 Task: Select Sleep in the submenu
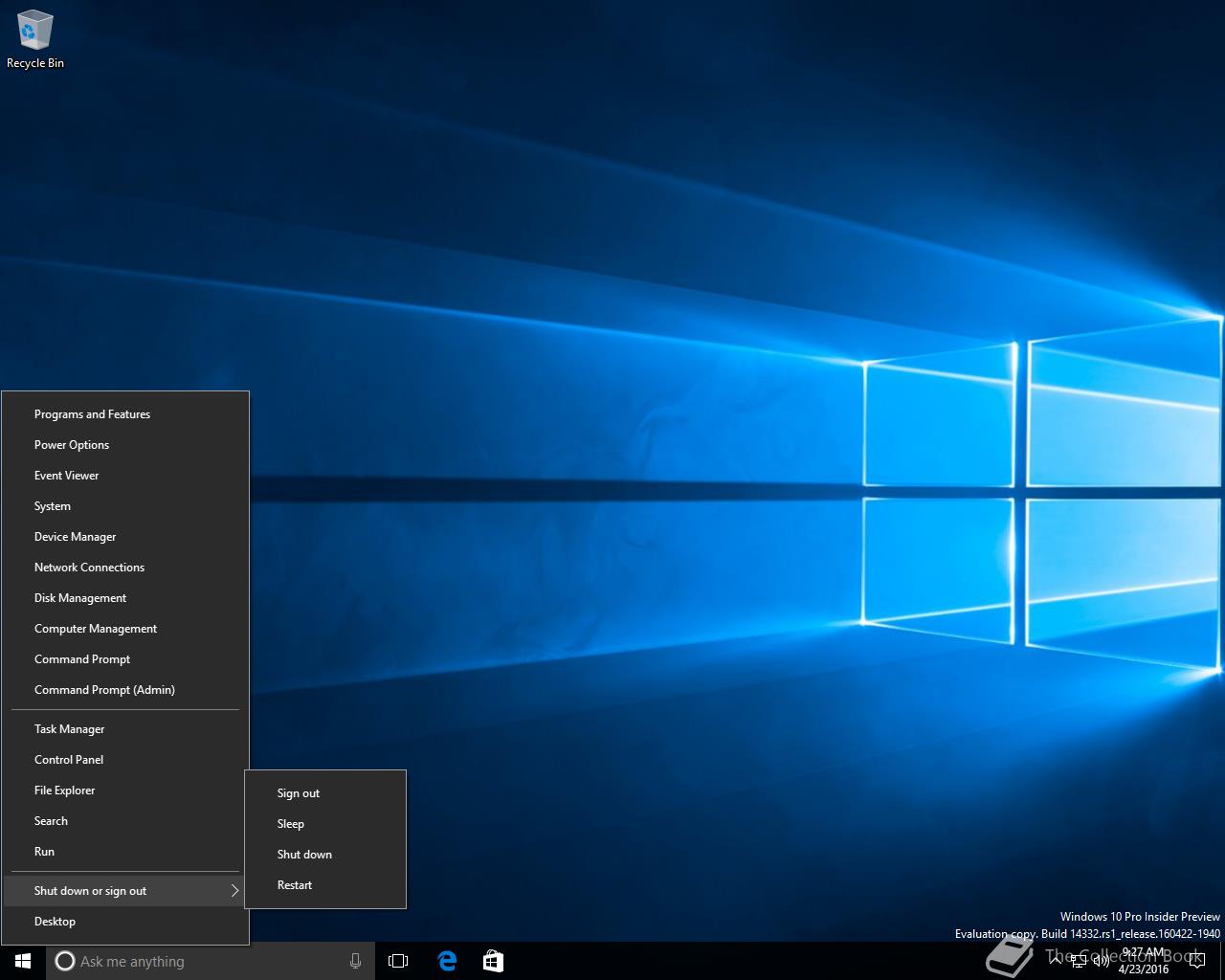325,824
